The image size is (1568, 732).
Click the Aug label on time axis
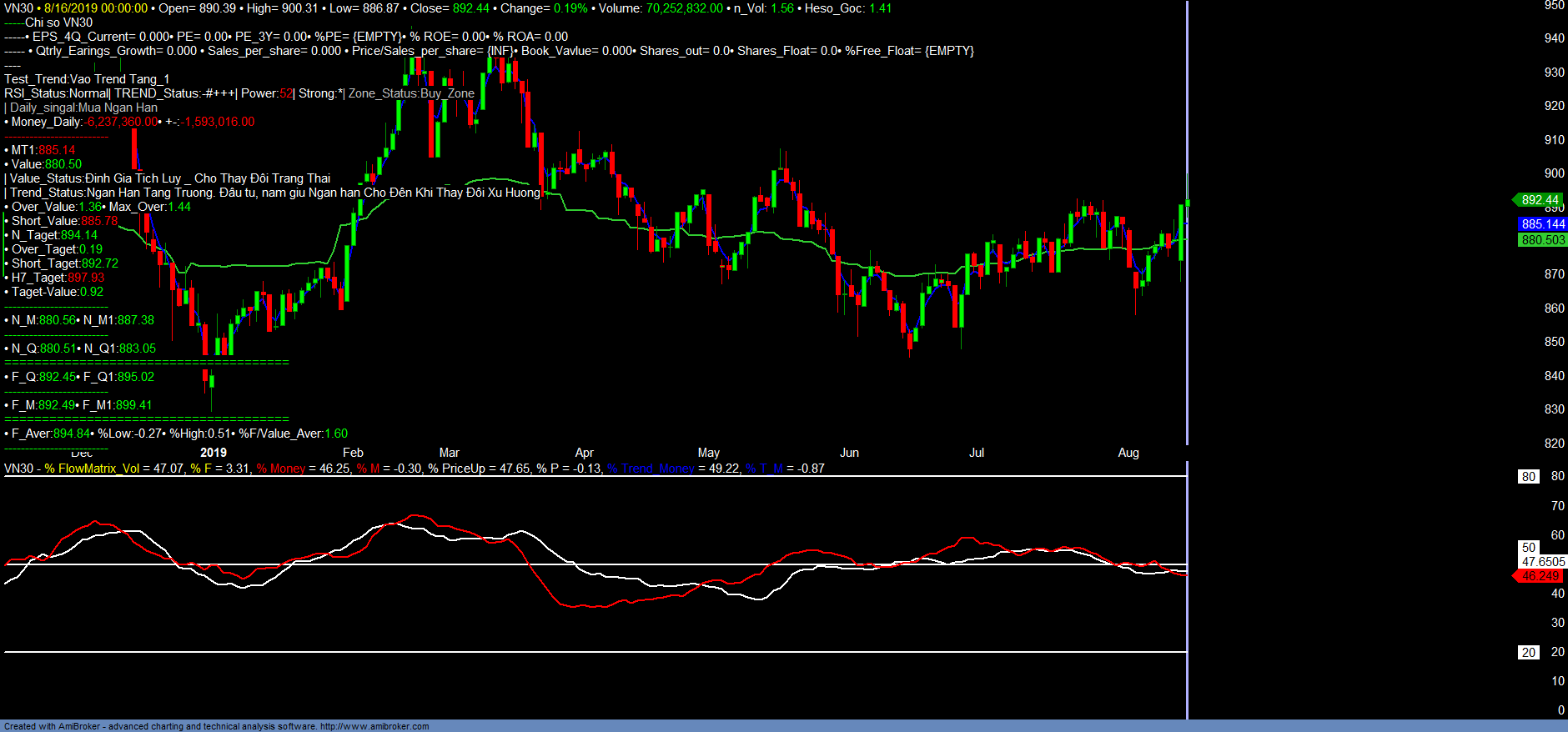(x=1128, y=453)
